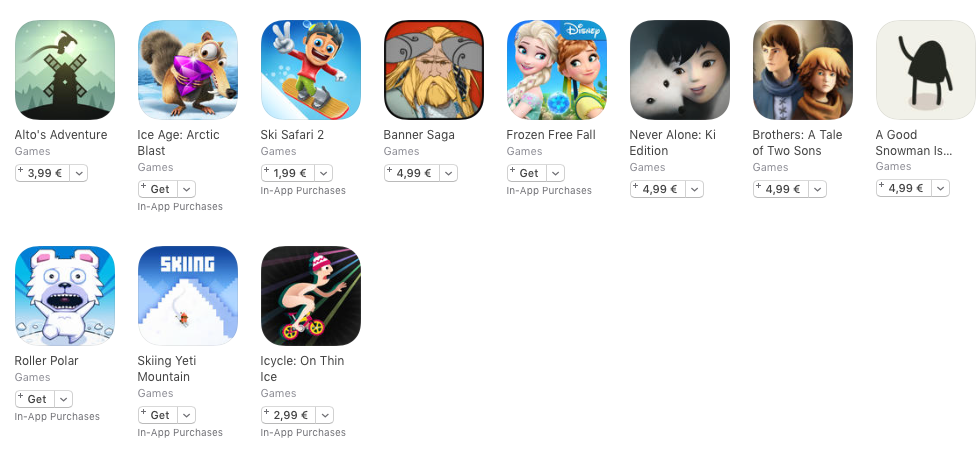This screenshot has height=455, width=980.
Task: Click the Ice Age: Arctic Blast squirrel icon
Action: tap(188, 70)
